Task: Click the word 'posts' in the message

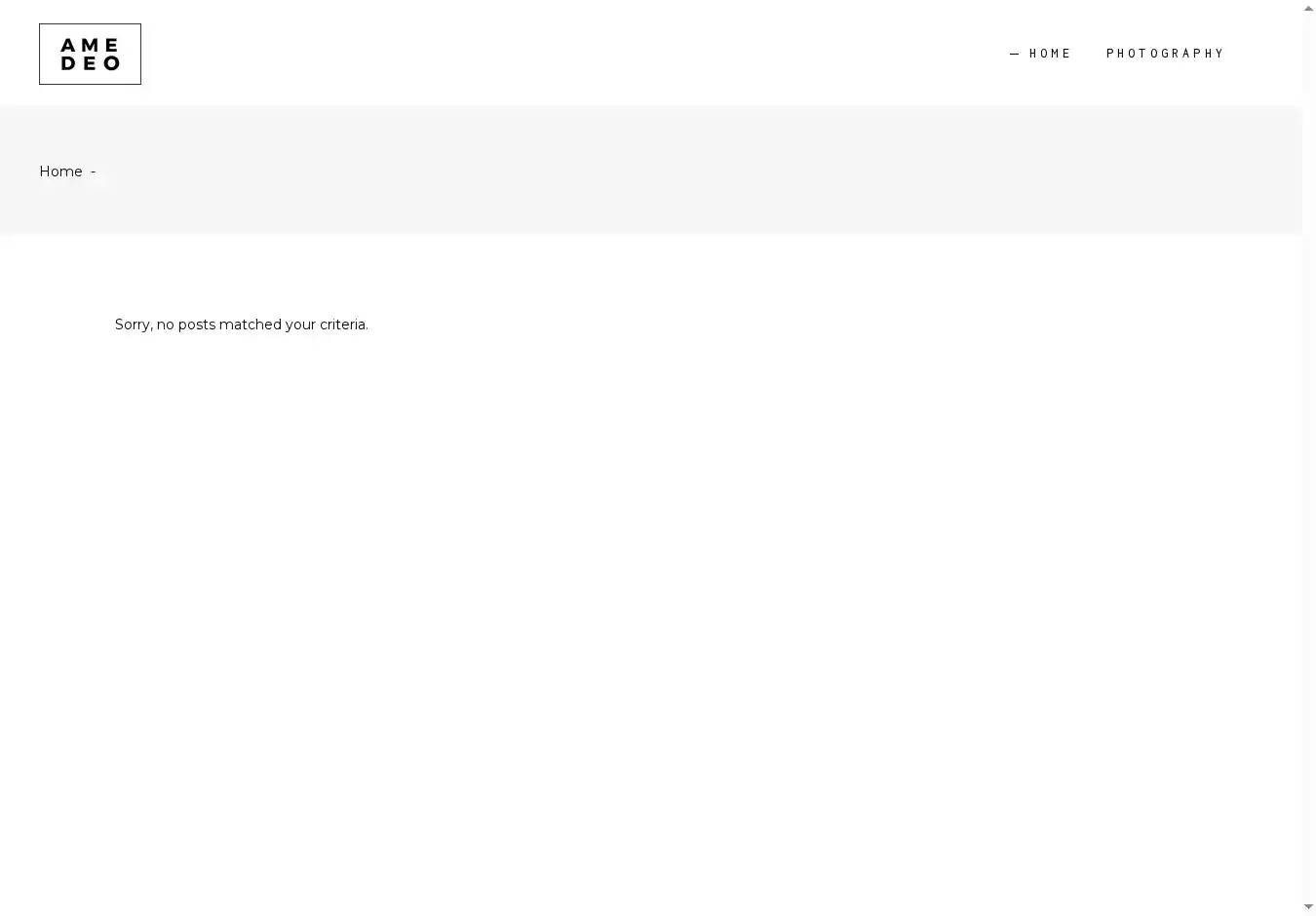Action: [x=196, y=324]
